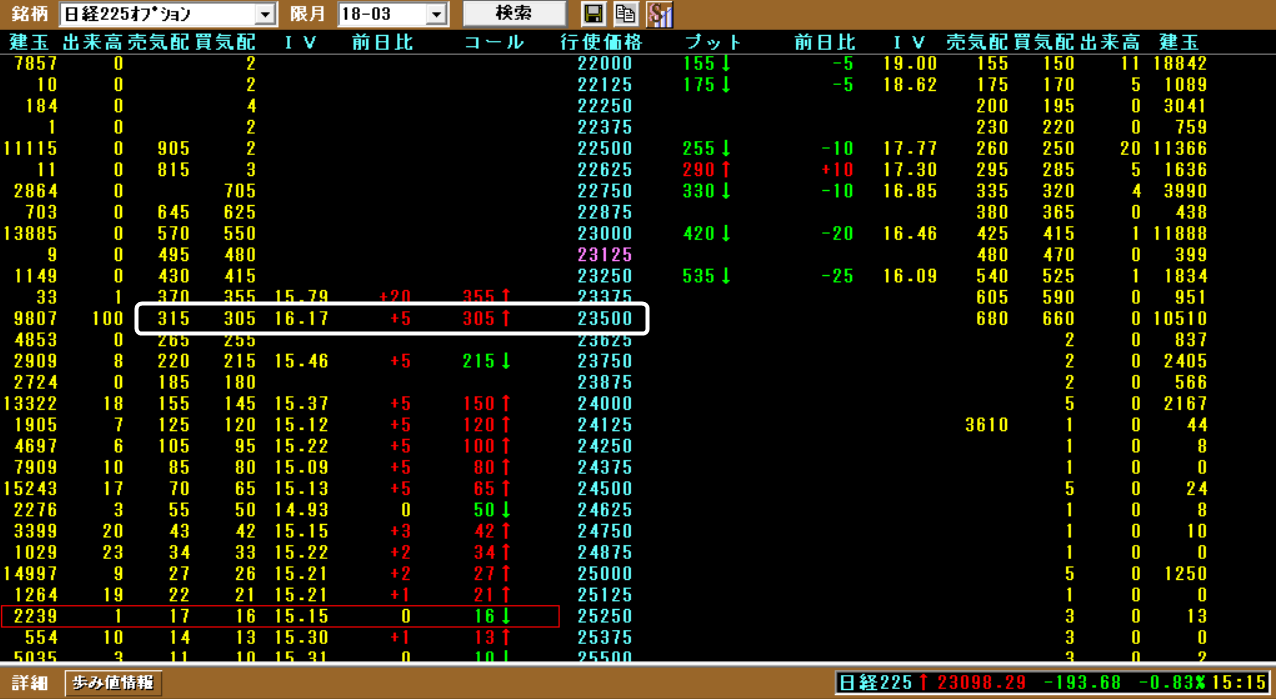This screenshot has width=1276, height=699.
Task: Select strike price 23750
Action: point(605,361)
